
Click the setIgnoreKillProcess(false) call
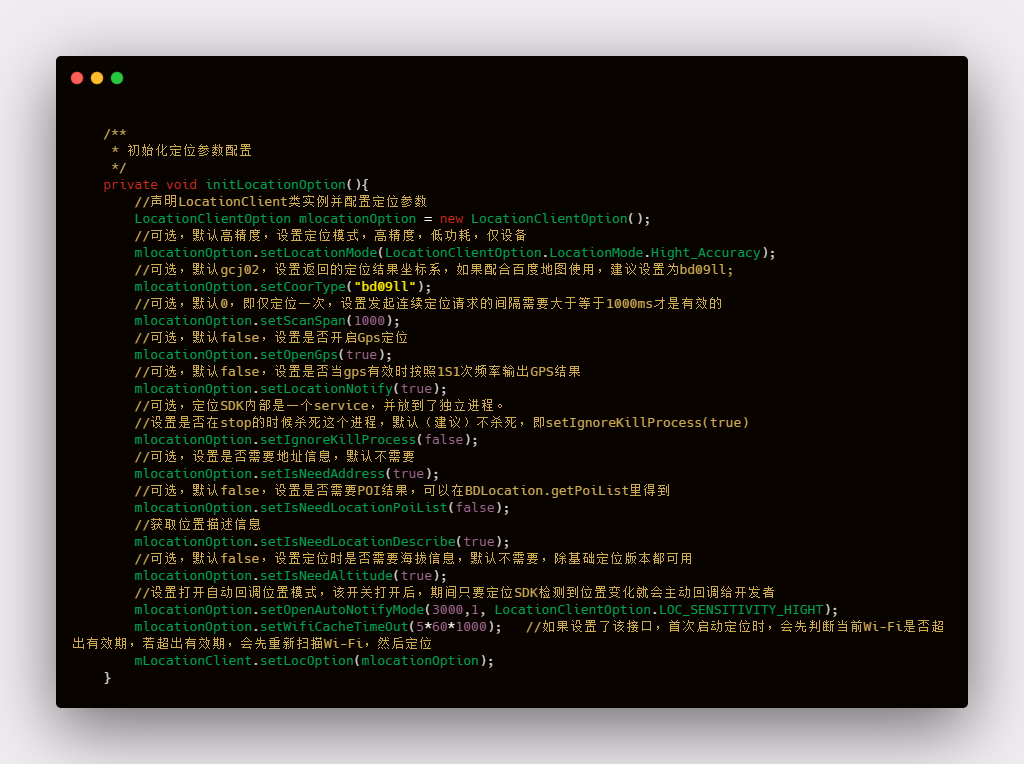pyautogui.click(x=369, y=439)
